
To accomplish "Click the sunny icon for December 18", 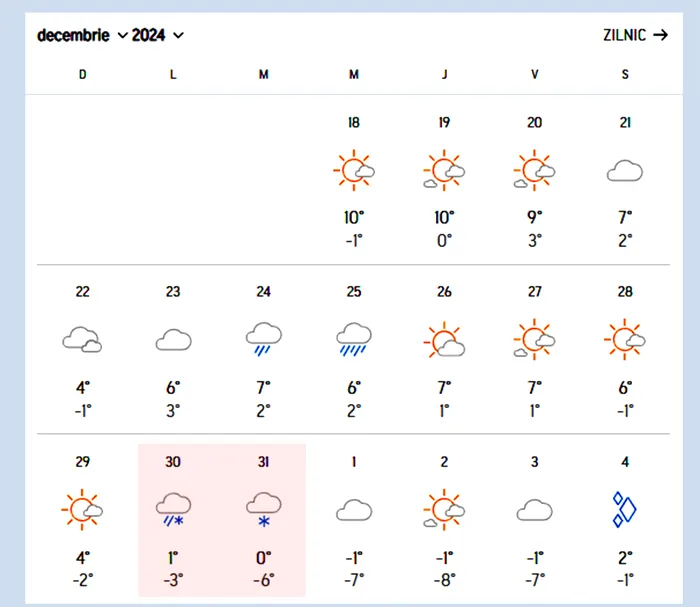I will coord(354,171).
